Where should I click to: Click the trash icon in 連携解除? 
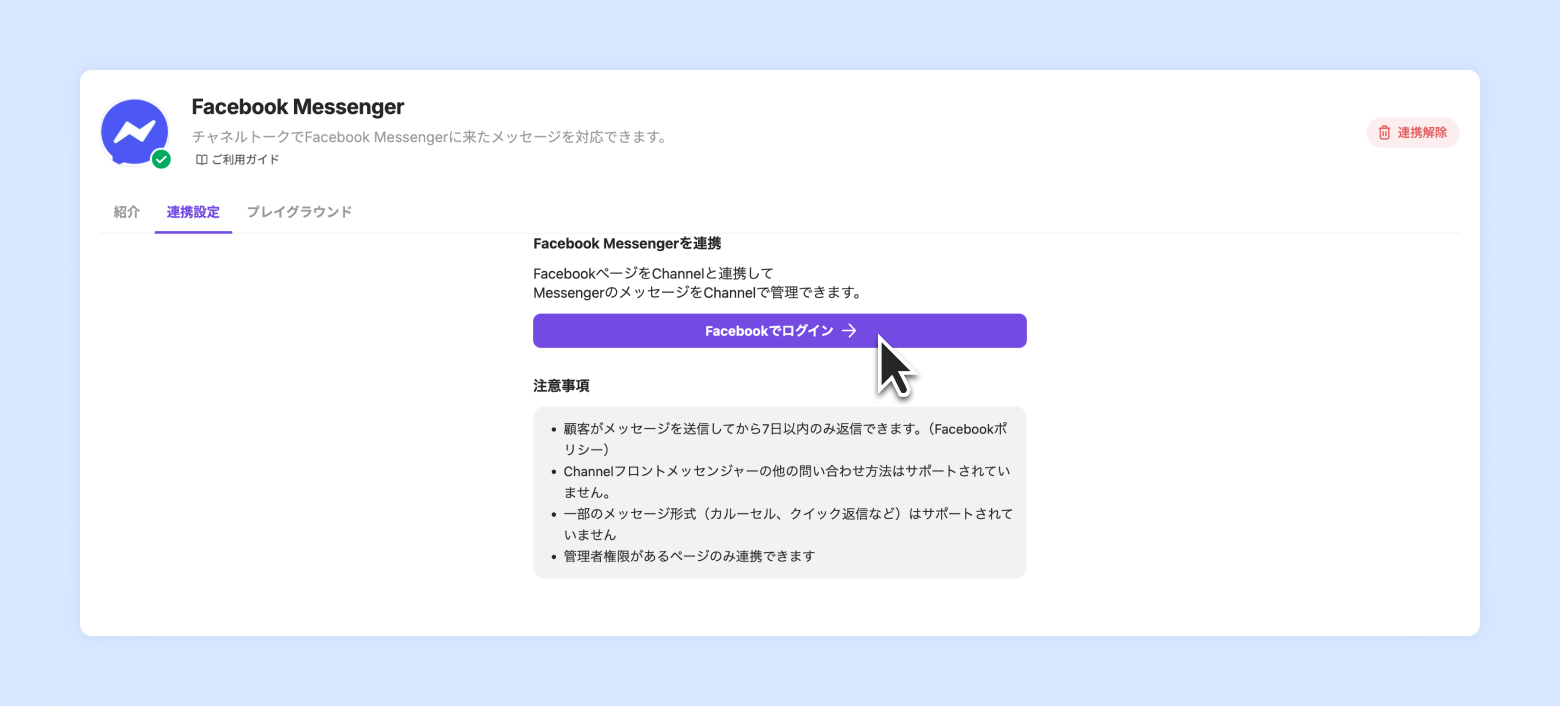tap(1384, 132)
